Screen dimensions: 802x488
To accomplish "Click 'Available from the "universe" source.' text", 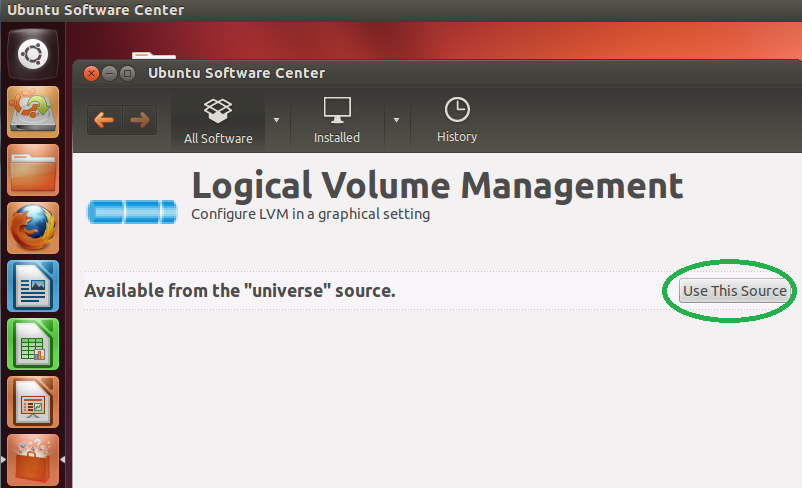I will tap(240, 291).
